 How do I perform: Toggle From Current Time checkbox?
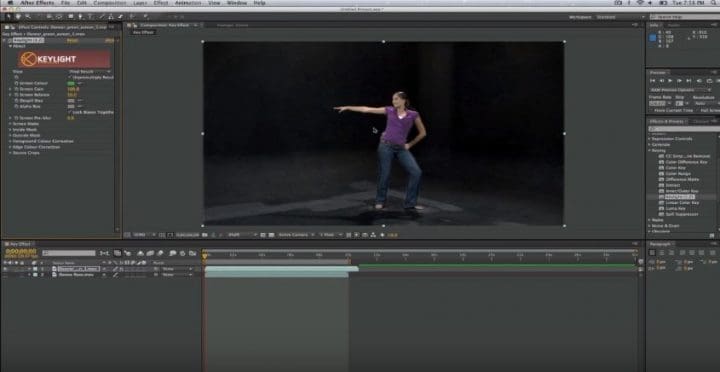click(651, 111)
